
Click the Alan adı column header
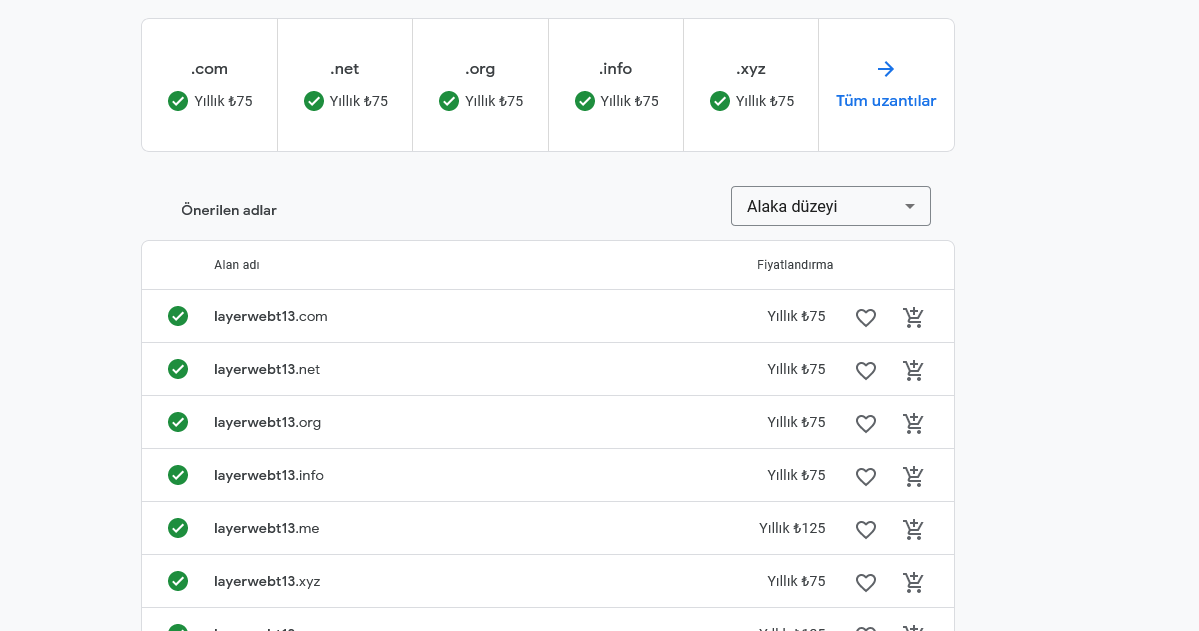236,265
